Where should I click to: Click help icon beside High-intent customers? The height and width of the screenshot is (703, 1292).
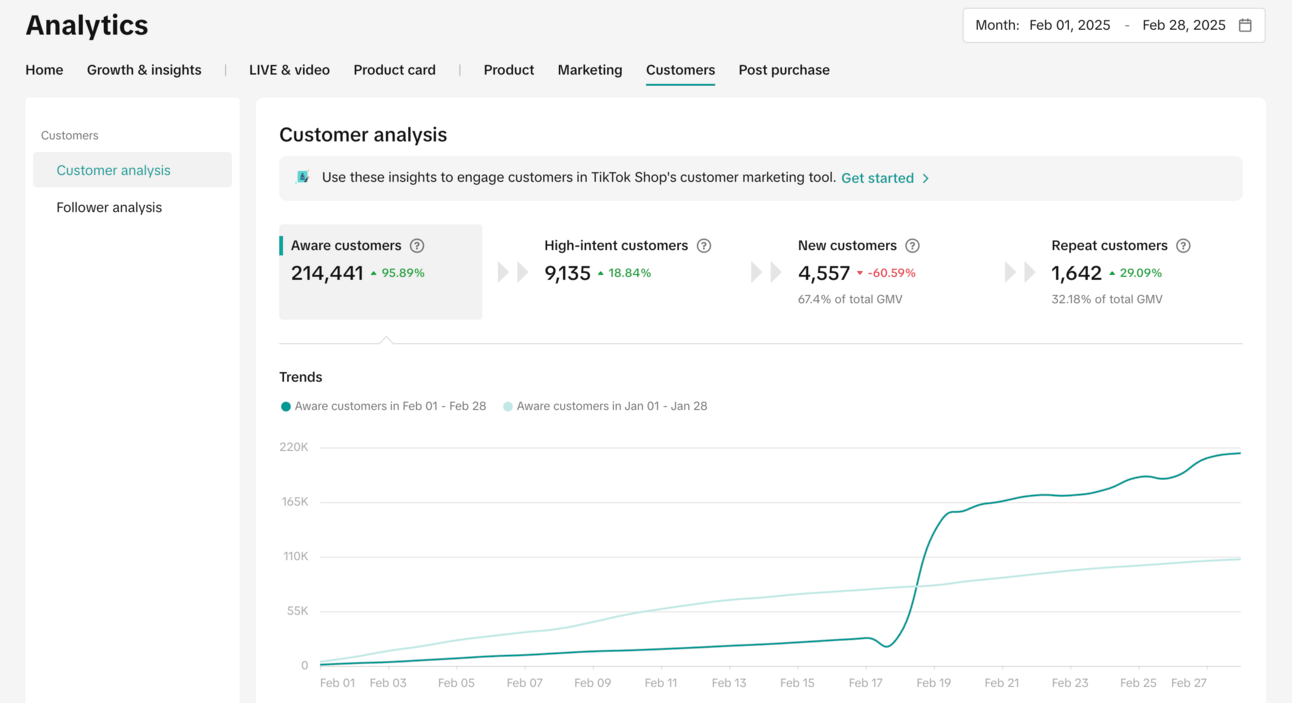pyautogui.click(x=704, y=246)
